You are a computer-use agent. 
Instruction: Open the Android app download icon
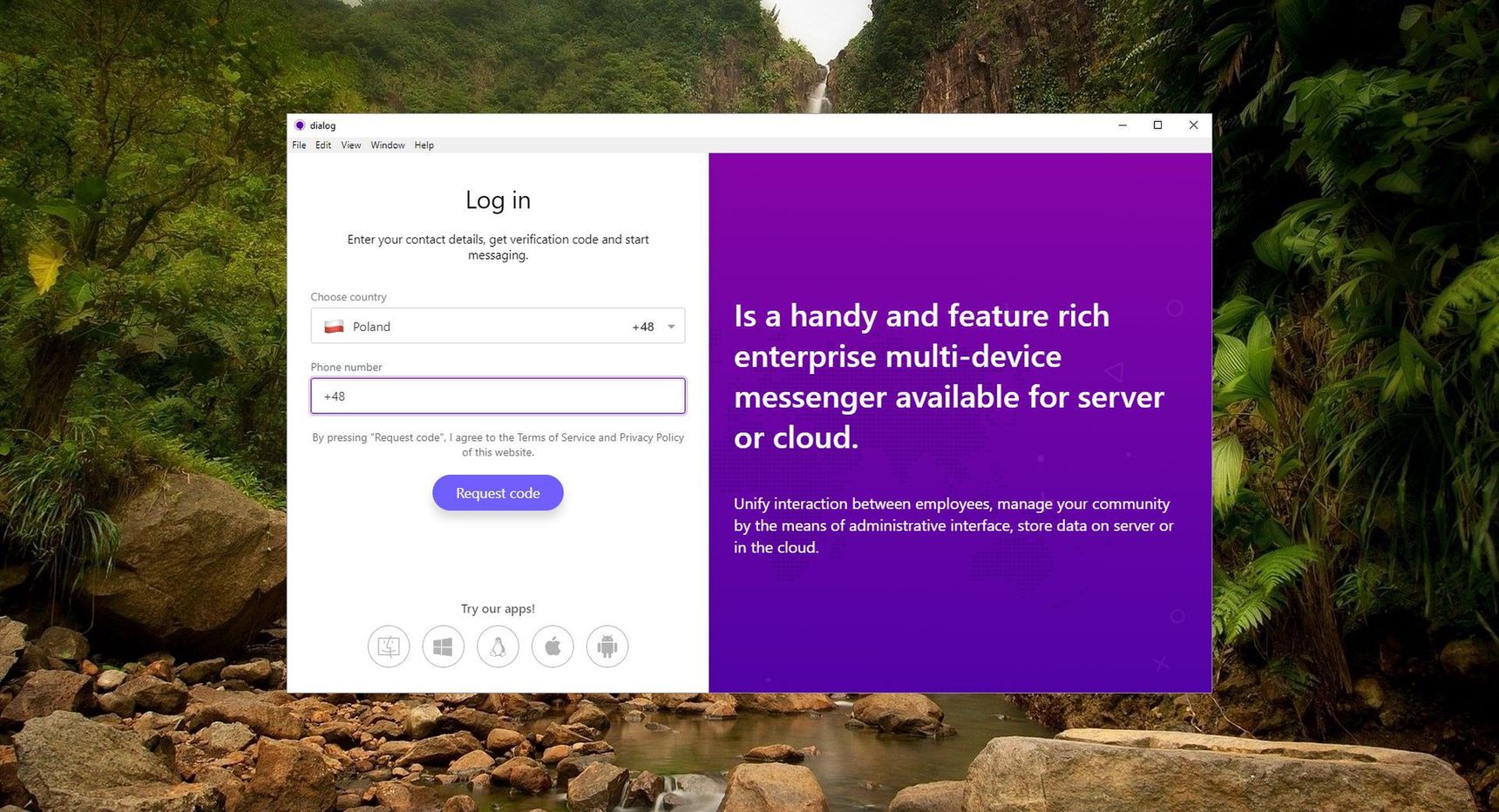point(607,646)
